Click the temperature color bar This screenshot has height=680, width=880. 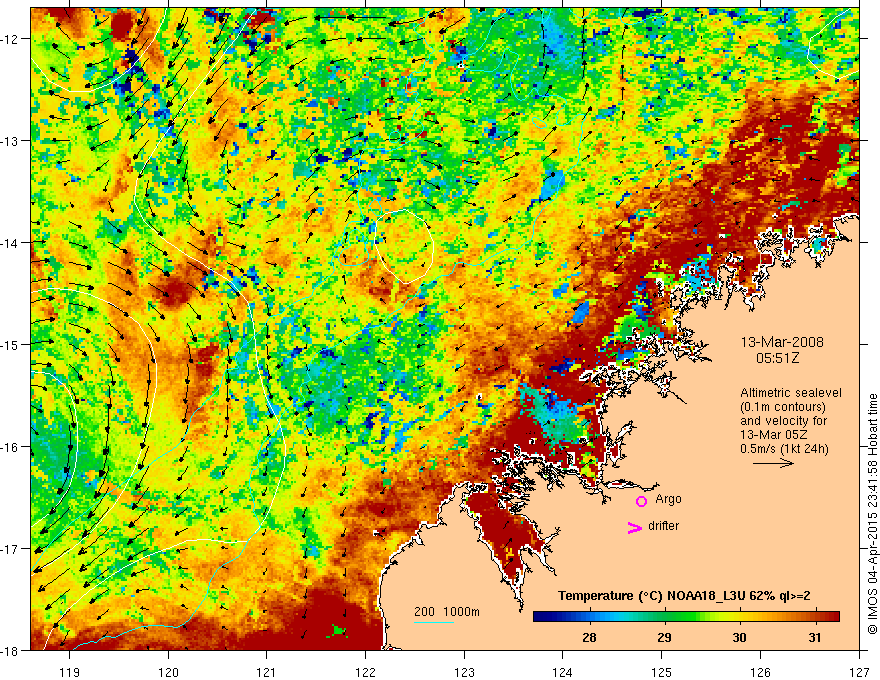(x=686, y=617)
